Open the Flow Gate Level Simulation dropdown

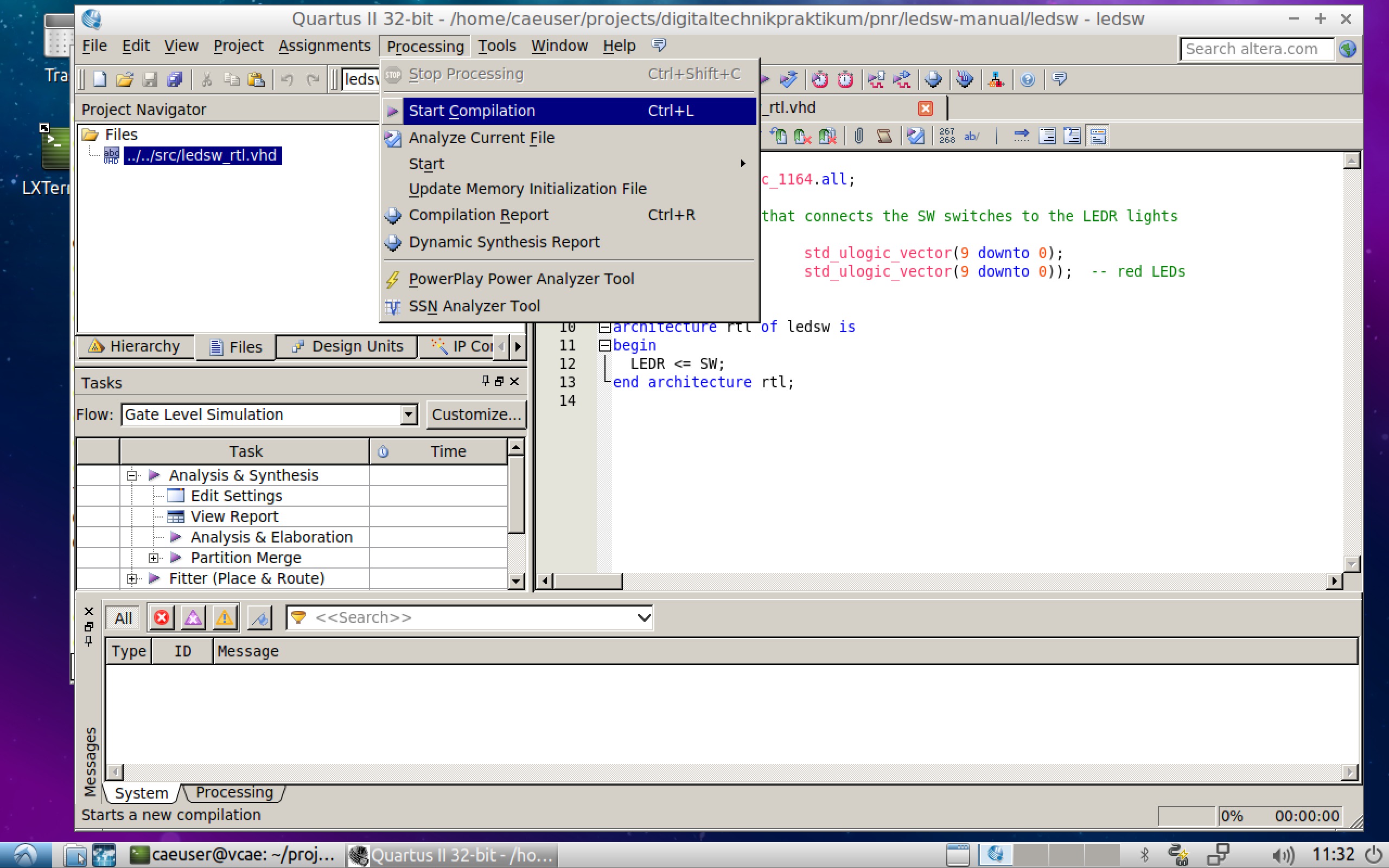click(409, 414)
